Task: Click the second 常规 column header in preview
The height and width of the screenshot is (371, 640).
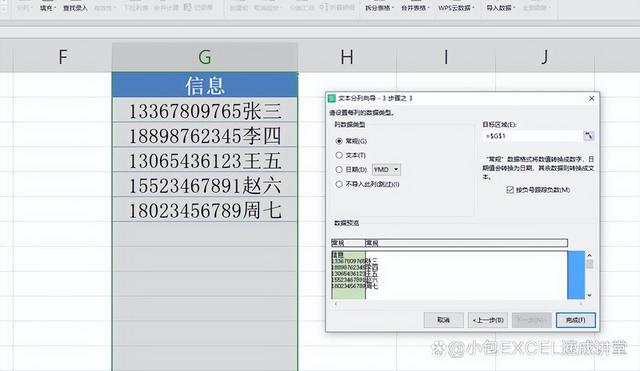Action: point(466,243)
